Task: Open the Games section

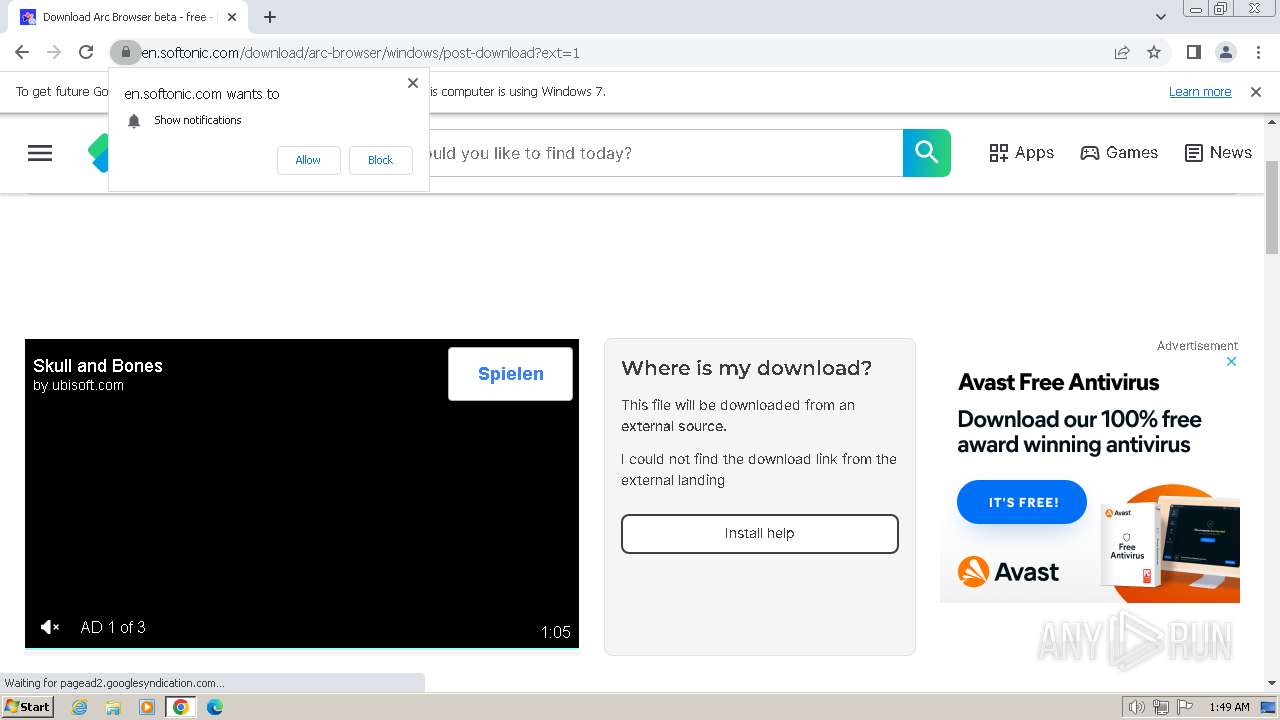Action: pos(1119,153)
